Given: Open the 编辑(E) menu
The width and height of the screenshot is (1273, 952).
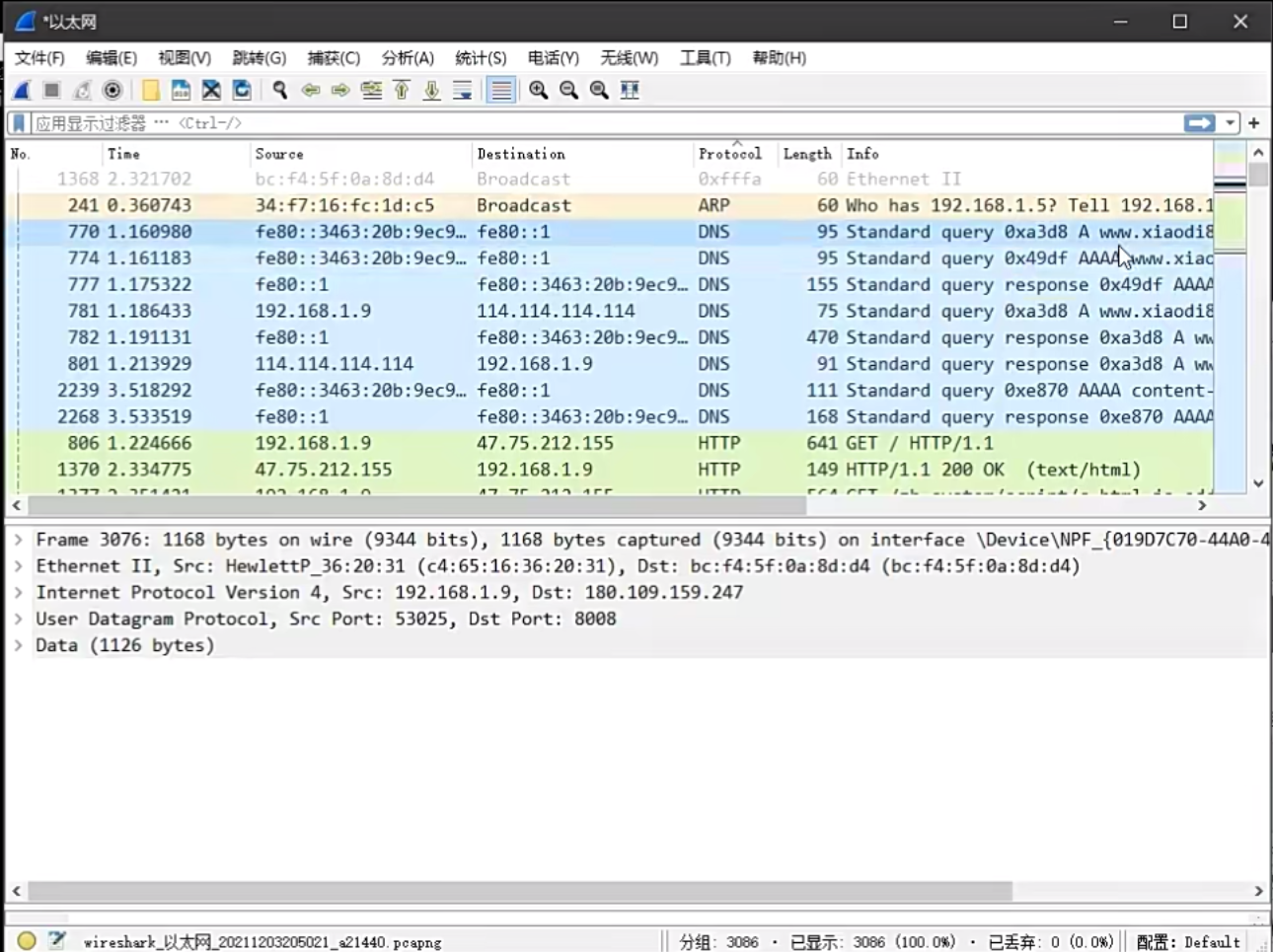Looking at the screenshot, I should coord(112,58).
